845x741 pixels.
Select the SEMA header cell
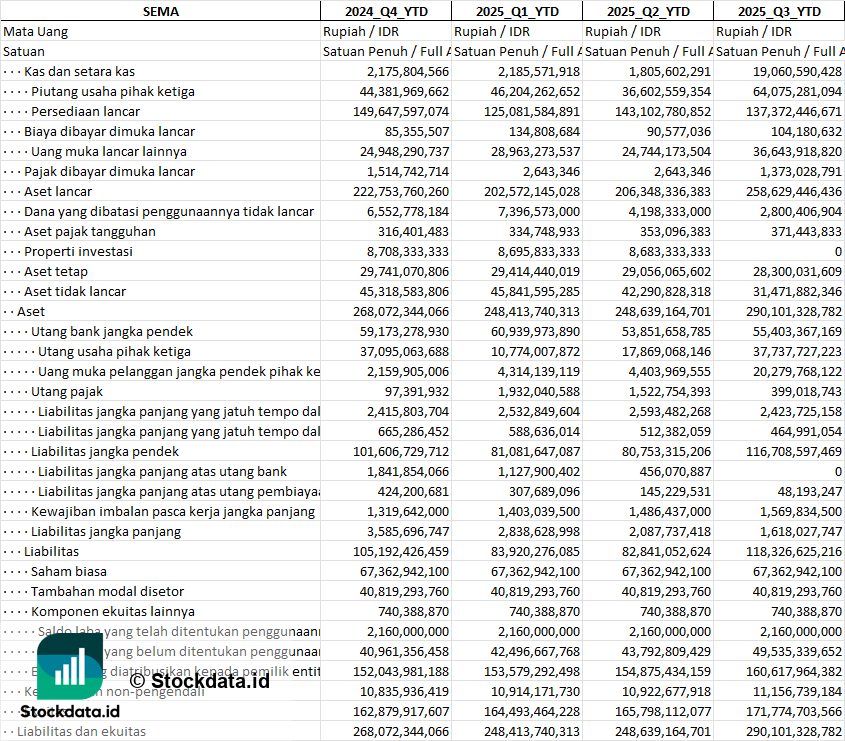point(161,11)
